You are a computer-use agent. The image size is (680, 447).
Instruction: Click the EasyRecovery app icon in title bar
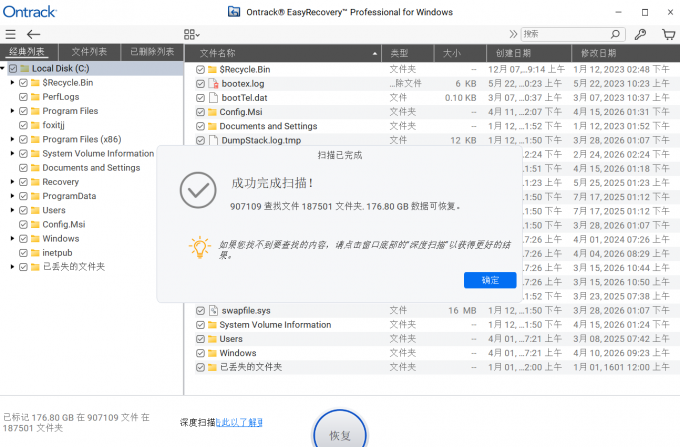234,12
